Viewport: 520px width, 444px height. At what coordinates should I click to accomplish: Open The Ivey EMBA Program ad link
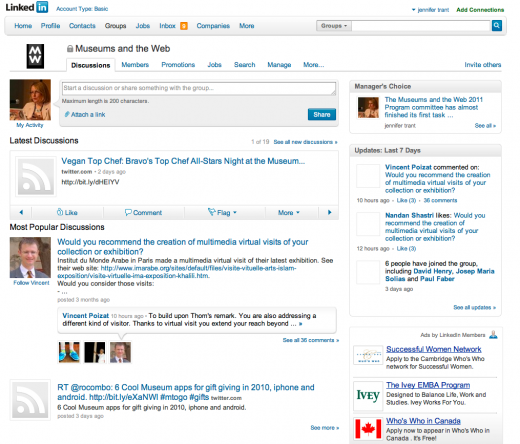[428, 385]
